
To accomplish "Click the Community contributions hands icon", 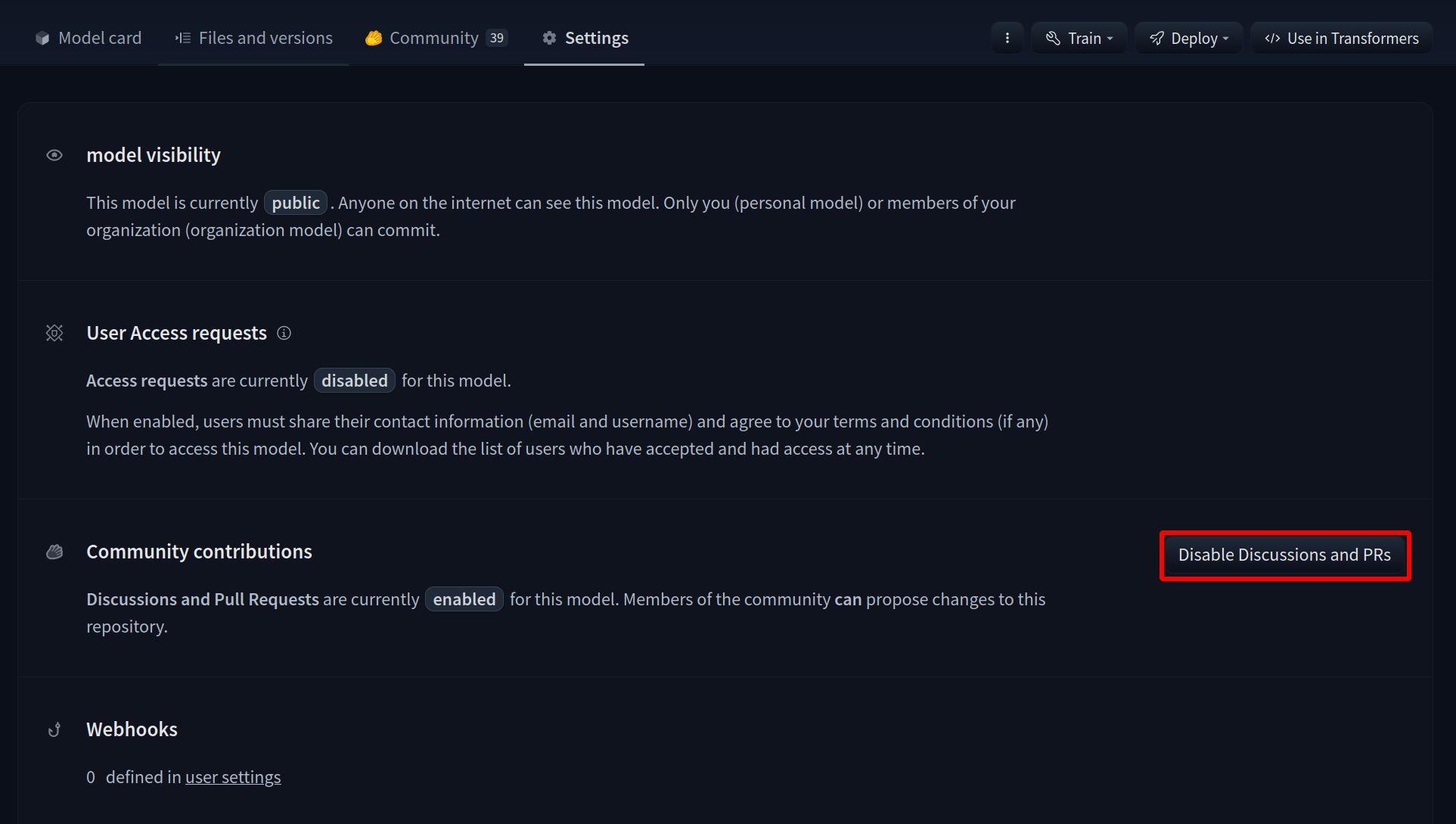I will point(54,552).
